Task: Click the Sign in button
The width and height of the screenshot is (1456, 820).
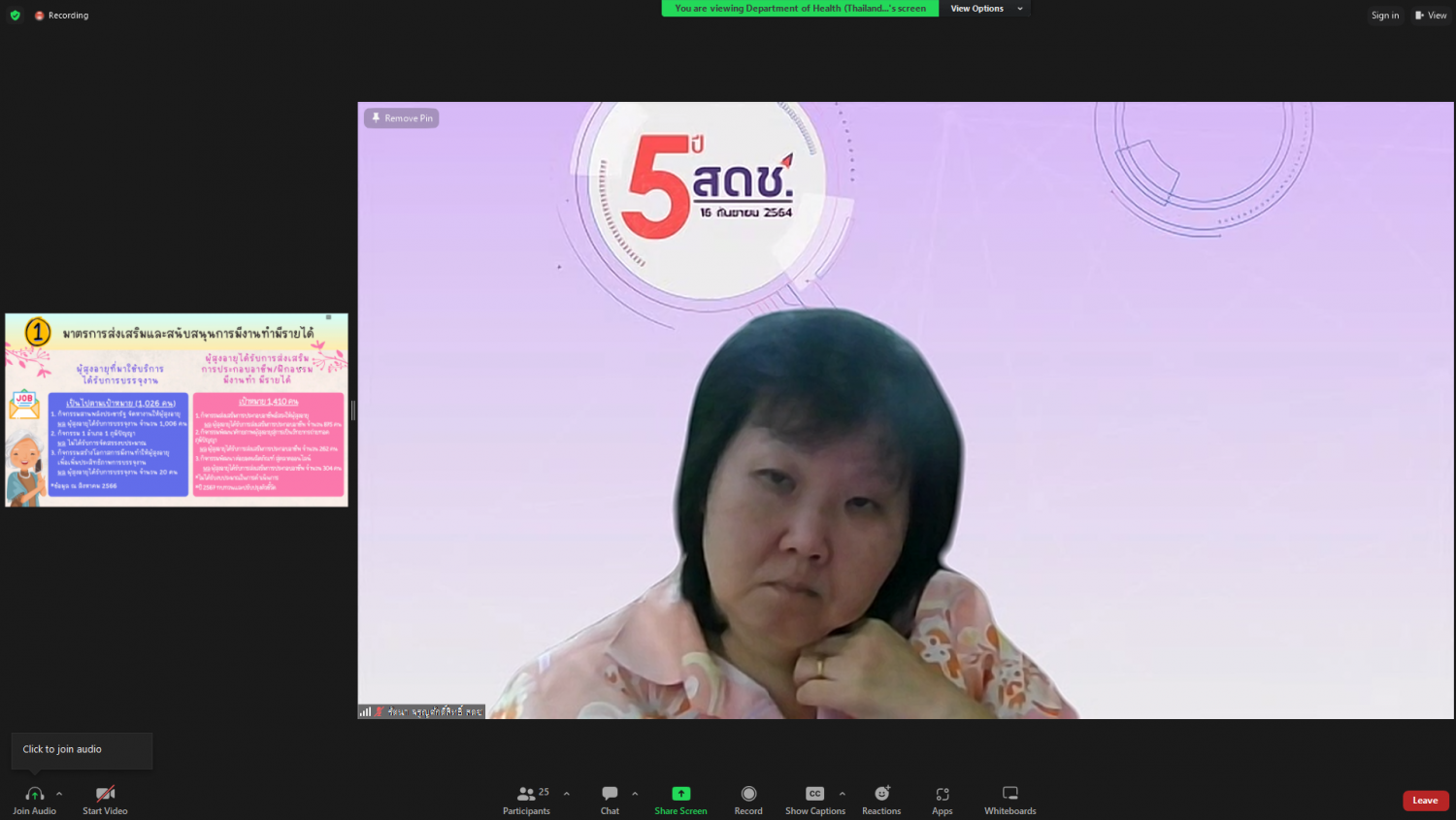Action: (x=1385, y=16)
